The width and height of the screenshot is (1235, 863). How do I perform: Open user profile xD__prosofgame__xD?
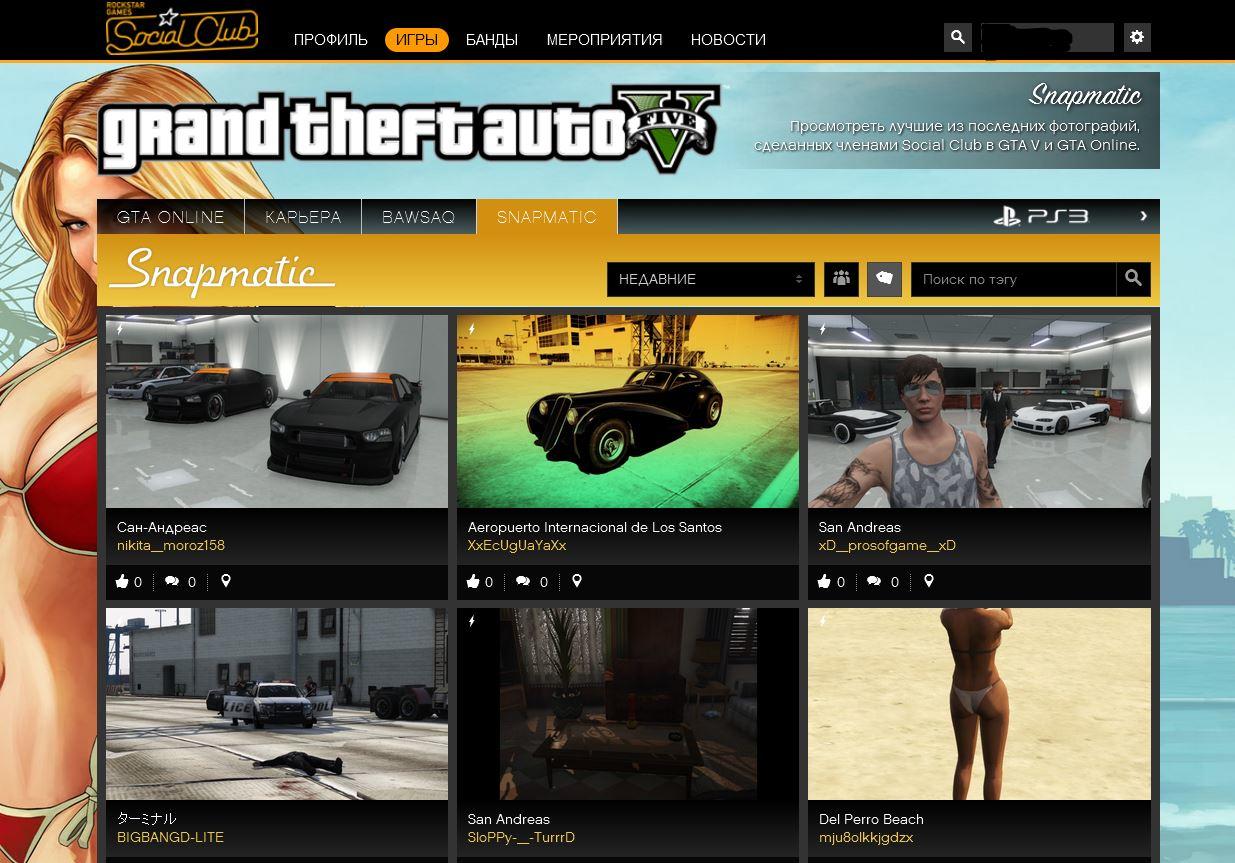(887, 546)
